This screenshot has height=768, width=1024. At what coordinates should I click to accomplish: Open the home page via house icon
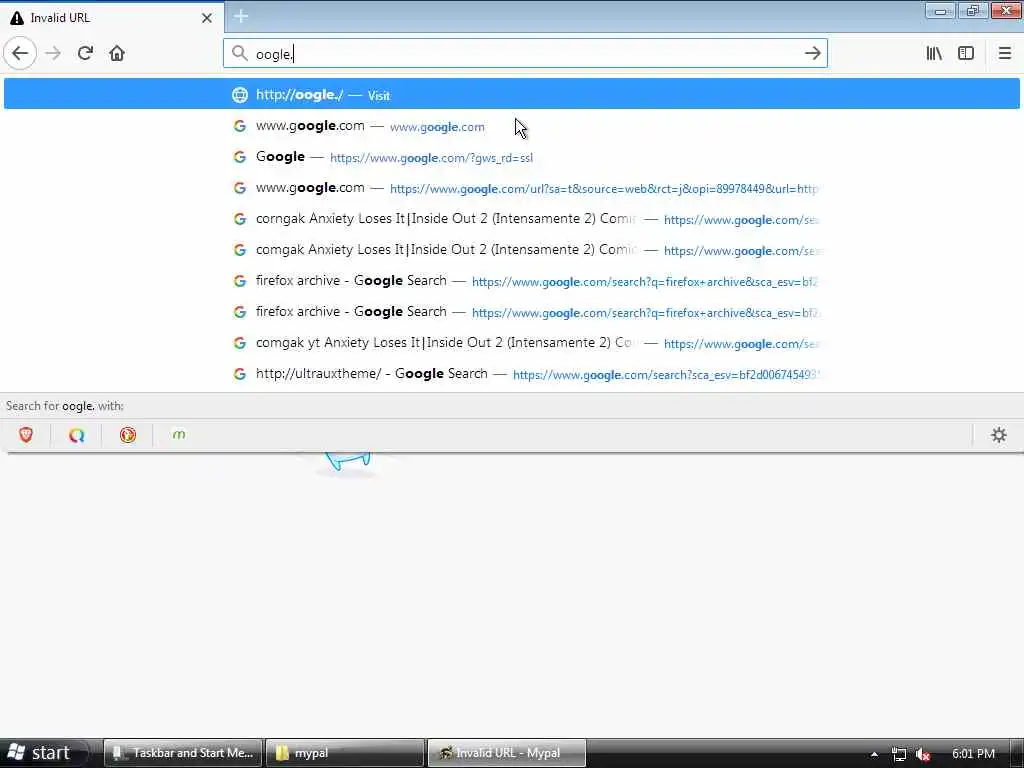117,53
